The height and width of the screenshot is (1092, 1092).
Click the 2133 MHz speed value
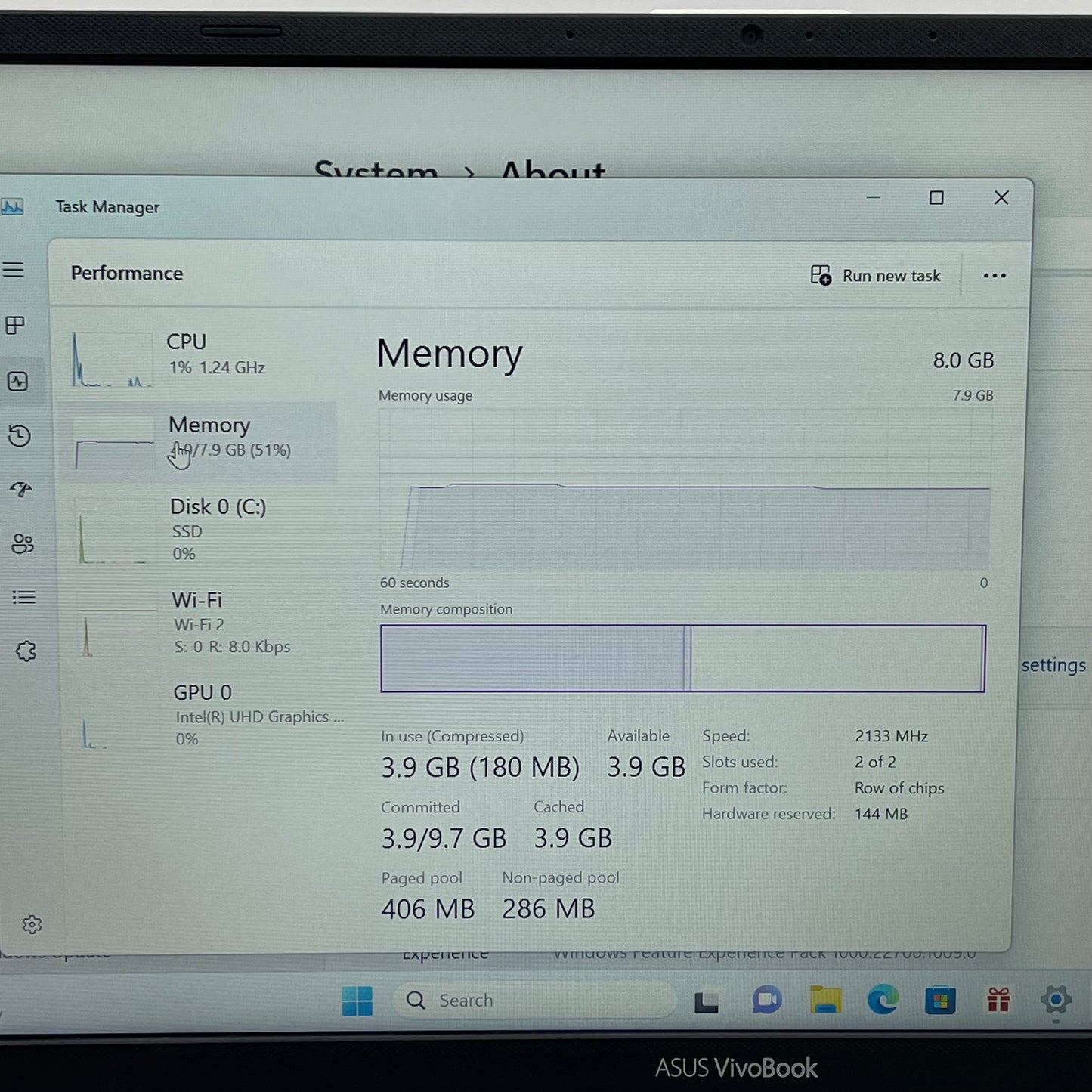click(892, 736)
